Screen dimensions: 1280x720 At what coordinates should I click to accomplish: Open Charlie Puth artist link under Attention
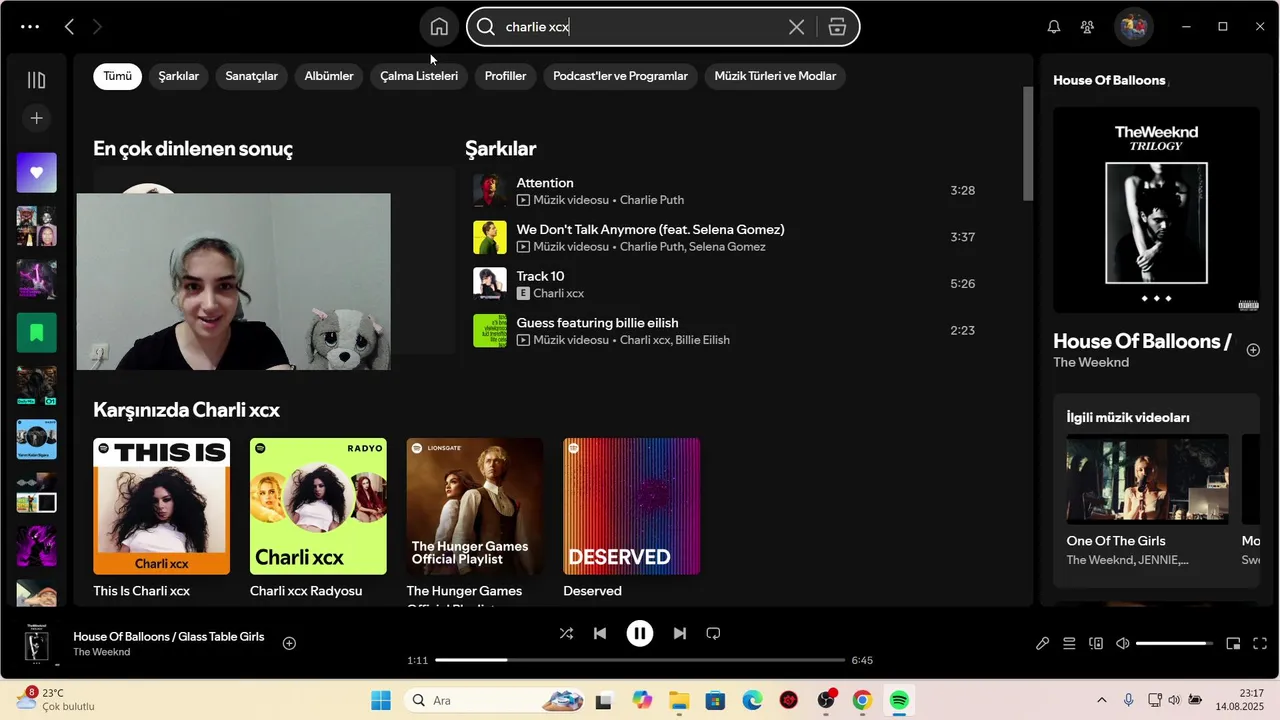[x=652, y=200]
